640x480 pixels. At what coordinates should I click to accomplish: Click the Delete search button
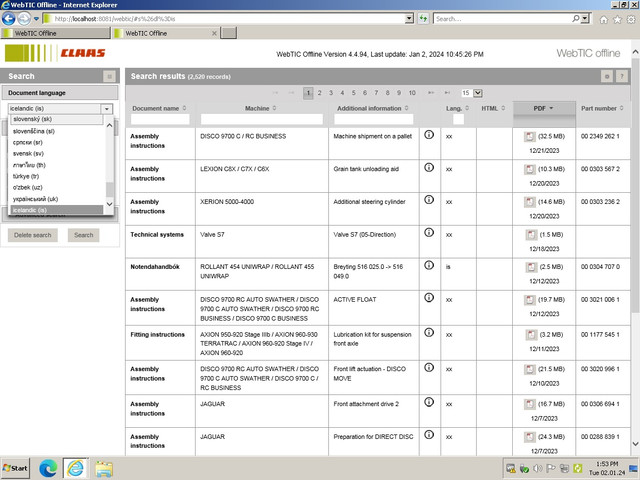(x=33, y=235)
